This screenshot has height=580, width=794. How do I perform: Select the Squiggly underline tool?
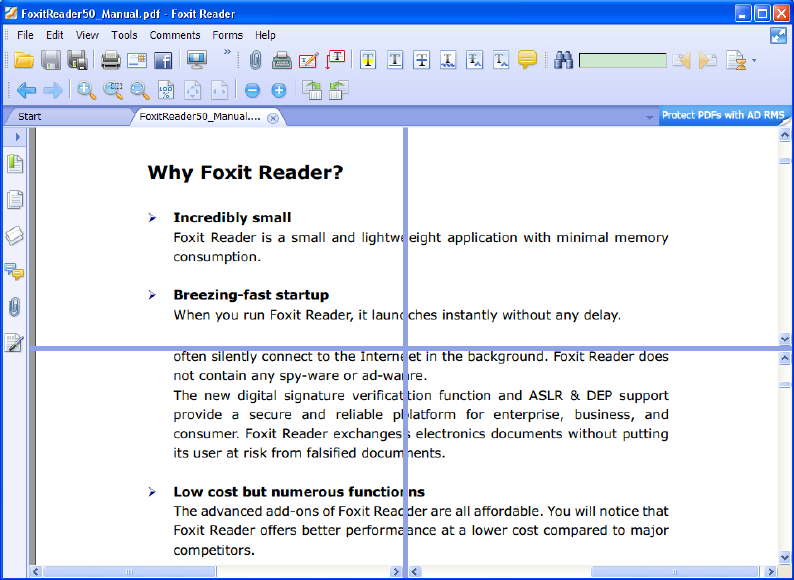(x=448, y=60)
